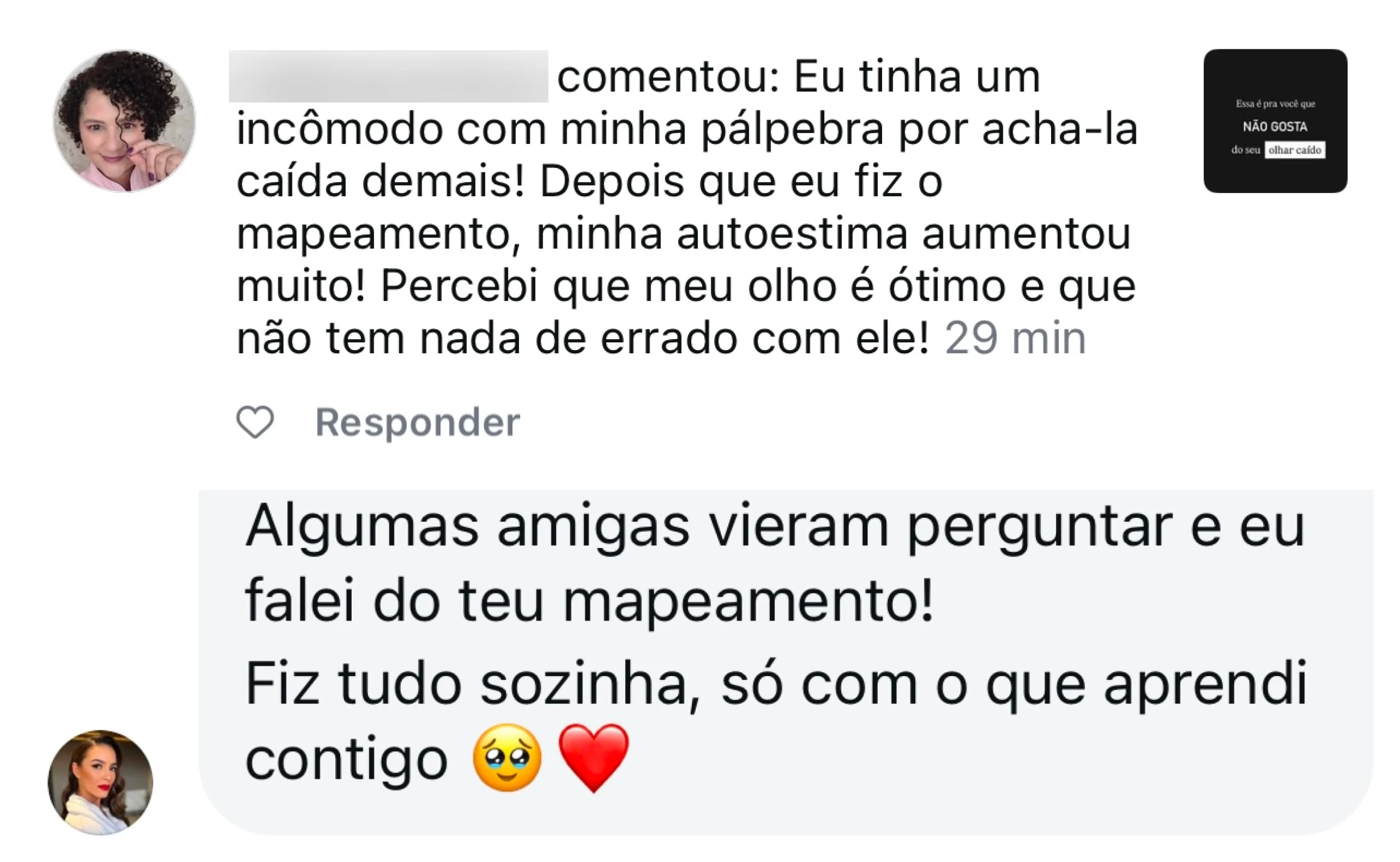This screenshot has height=862, width=1400.
Task: Click 'NÃO GOSTA' text in the thumbnail
Action: tap(1275, 126)
